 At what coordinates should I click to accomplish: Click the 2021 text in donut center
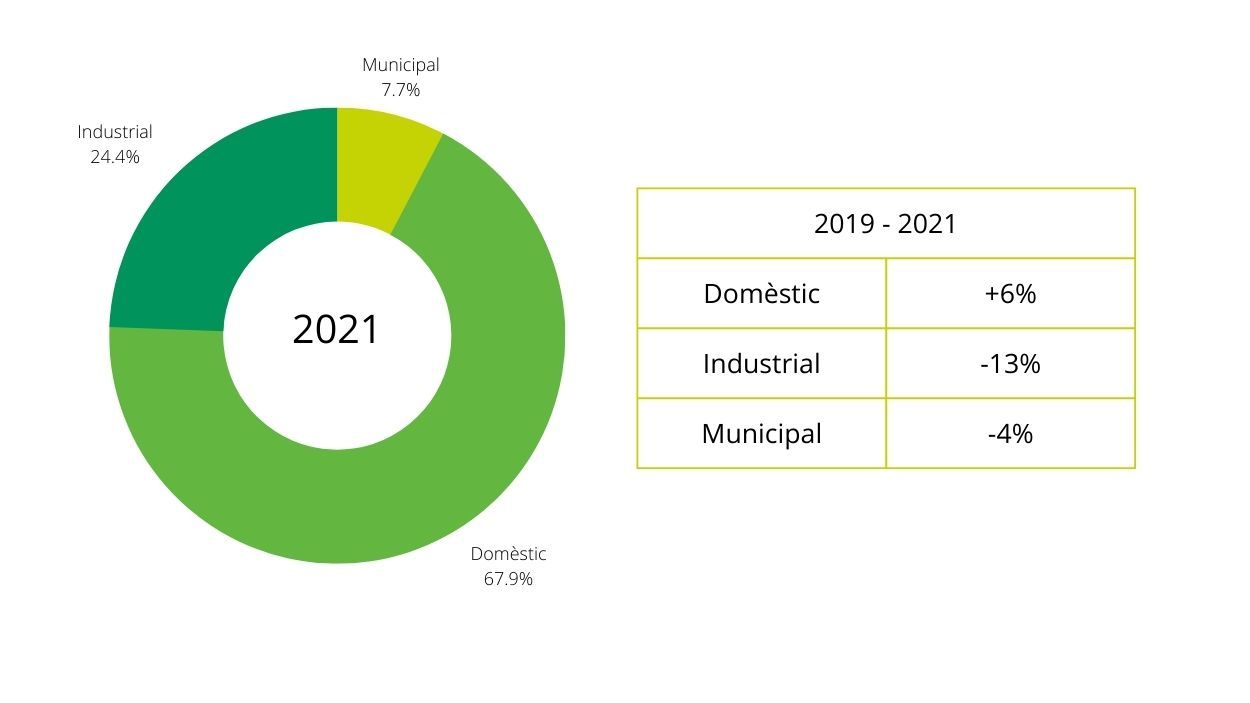[x=336, y=330]
